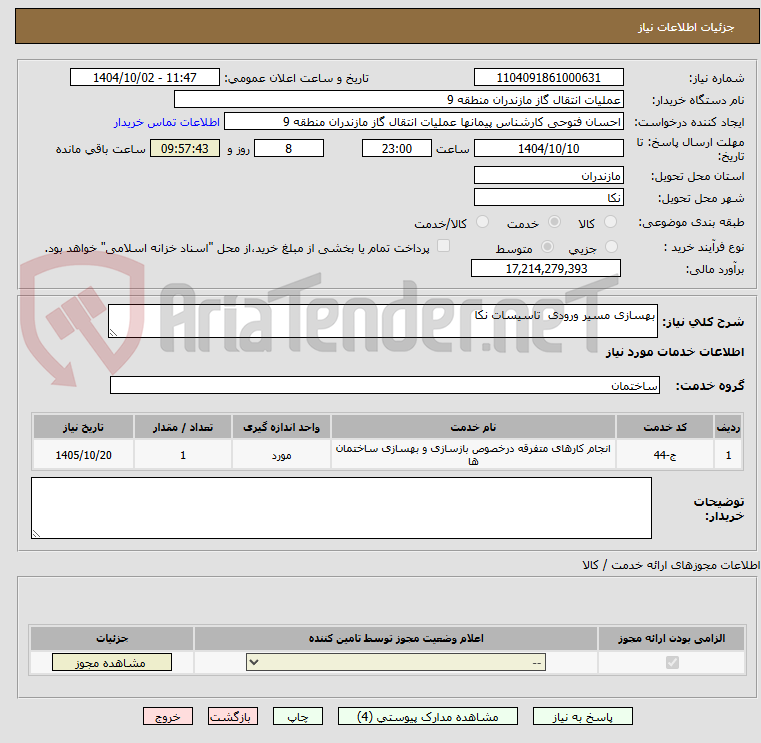Open the اطلاعات تماس خریدار link
The width and height of the screenshot is (761, 743).
pyautogui.click(x=167, y=122)
